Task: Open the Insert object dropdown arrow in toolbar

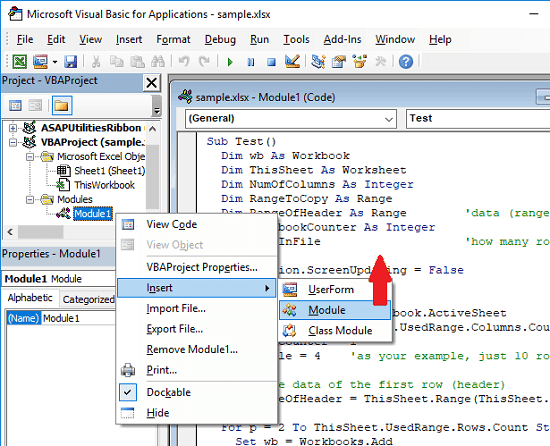Action: 55,62
